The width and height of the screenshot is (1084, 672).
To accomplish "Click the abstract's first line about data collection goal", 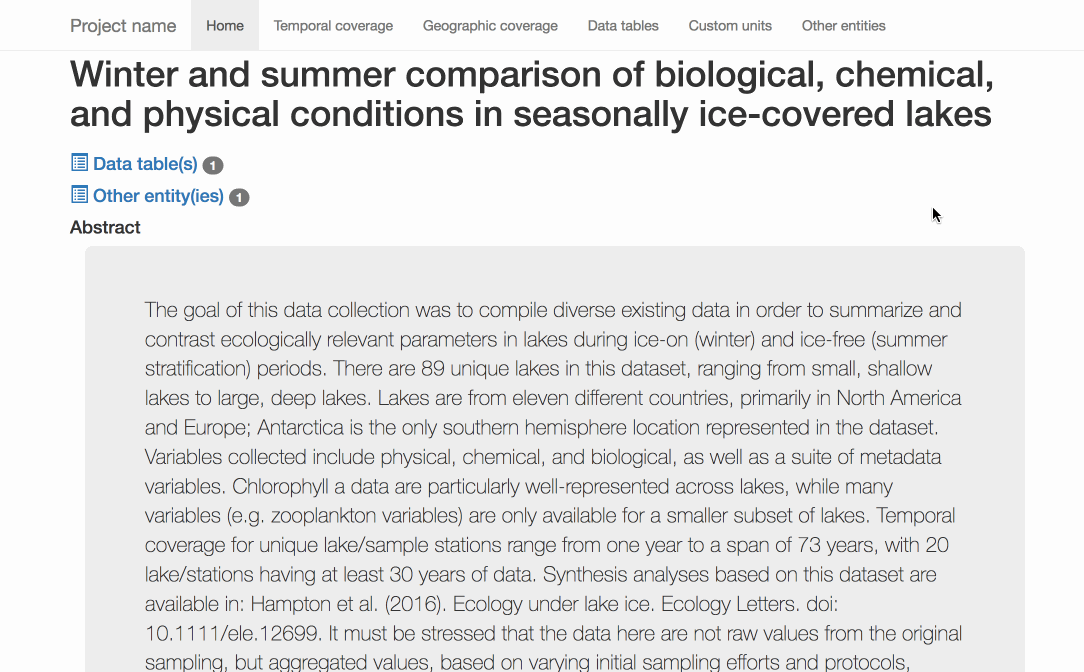I will (552, 310).
